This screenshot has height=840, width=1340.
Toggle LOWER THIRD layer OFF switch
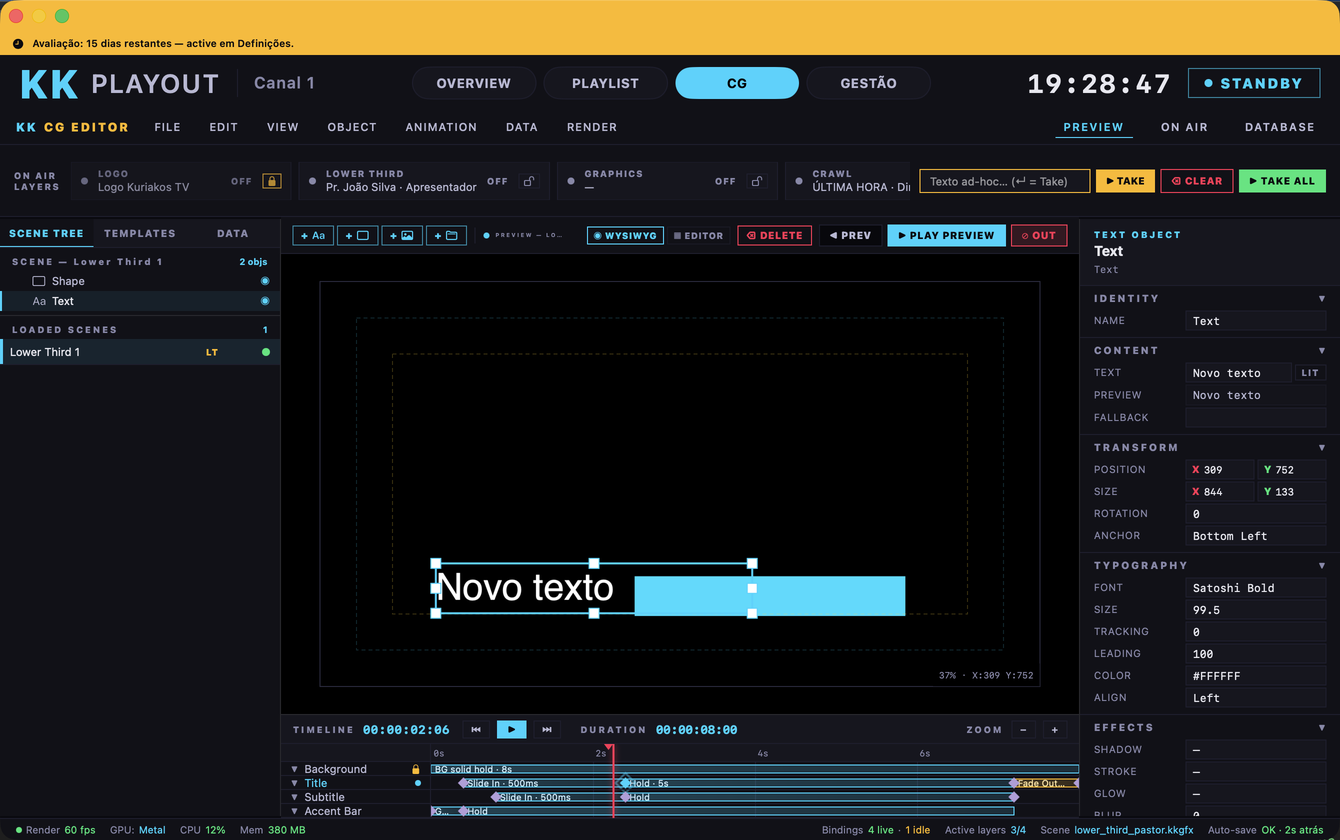(x=498, y=181)
